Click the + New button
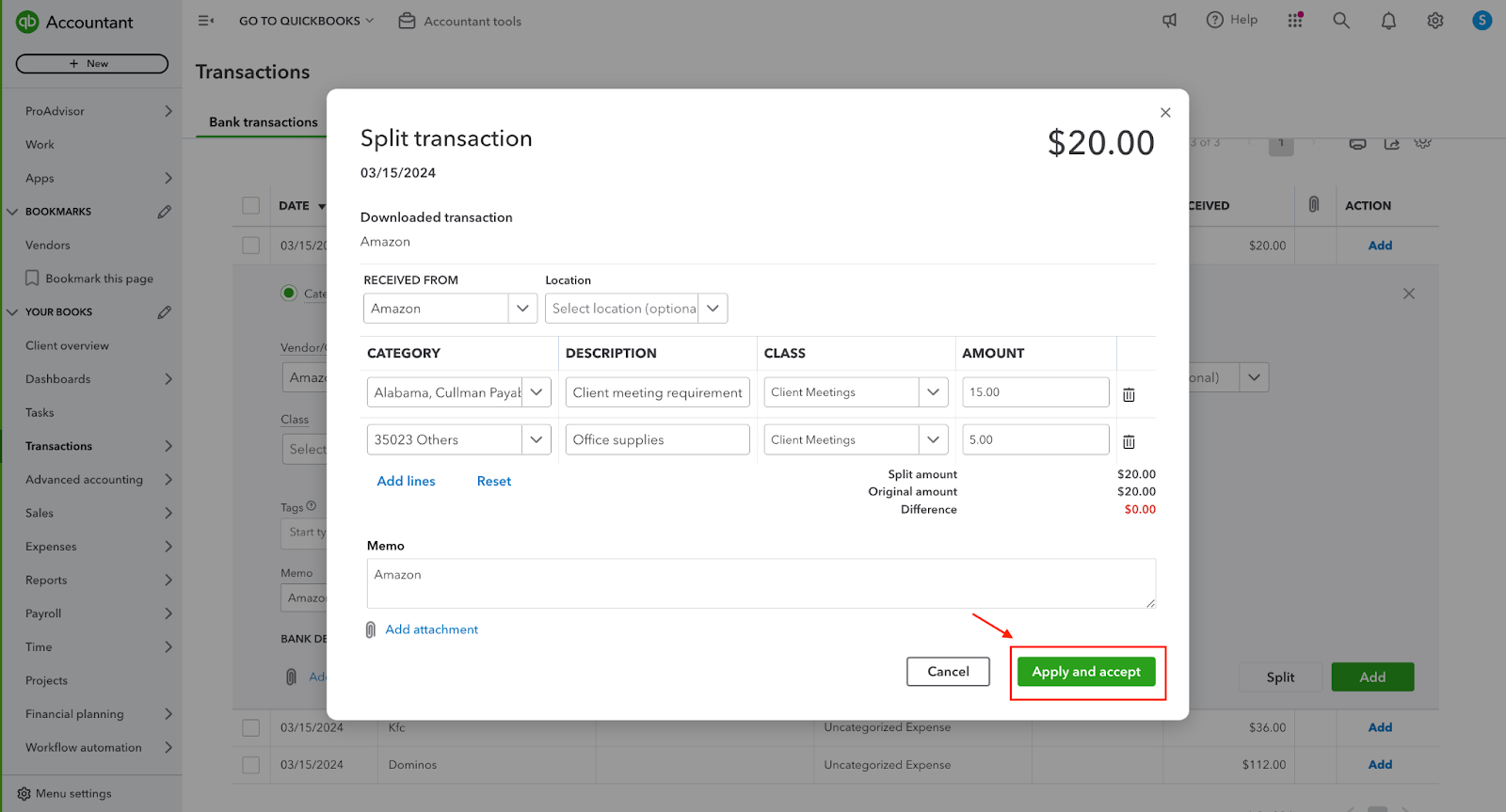Screen dimensions: 1506x812 tap(92, 64)
